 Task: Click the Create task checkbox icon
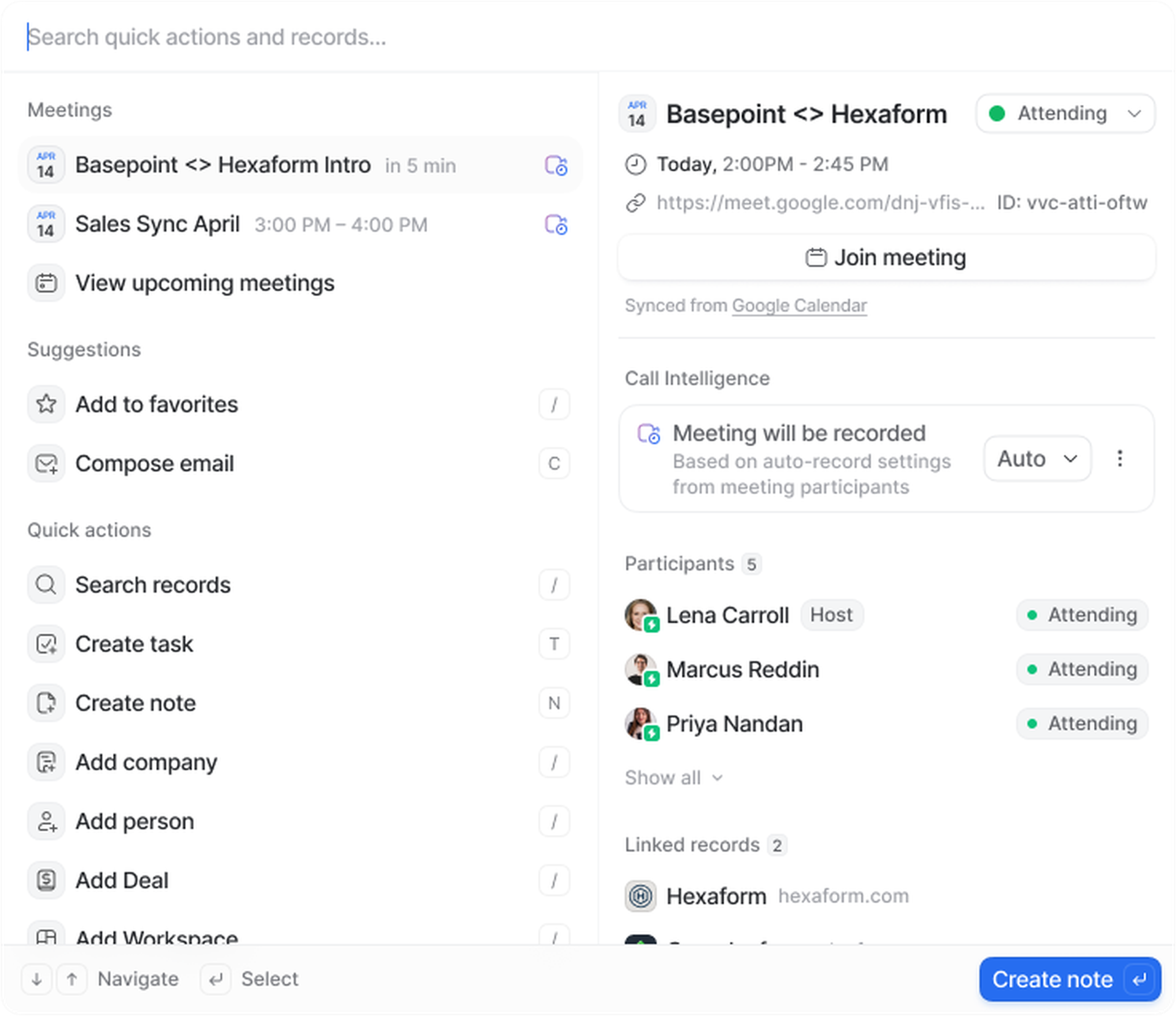tap(46, 644)
